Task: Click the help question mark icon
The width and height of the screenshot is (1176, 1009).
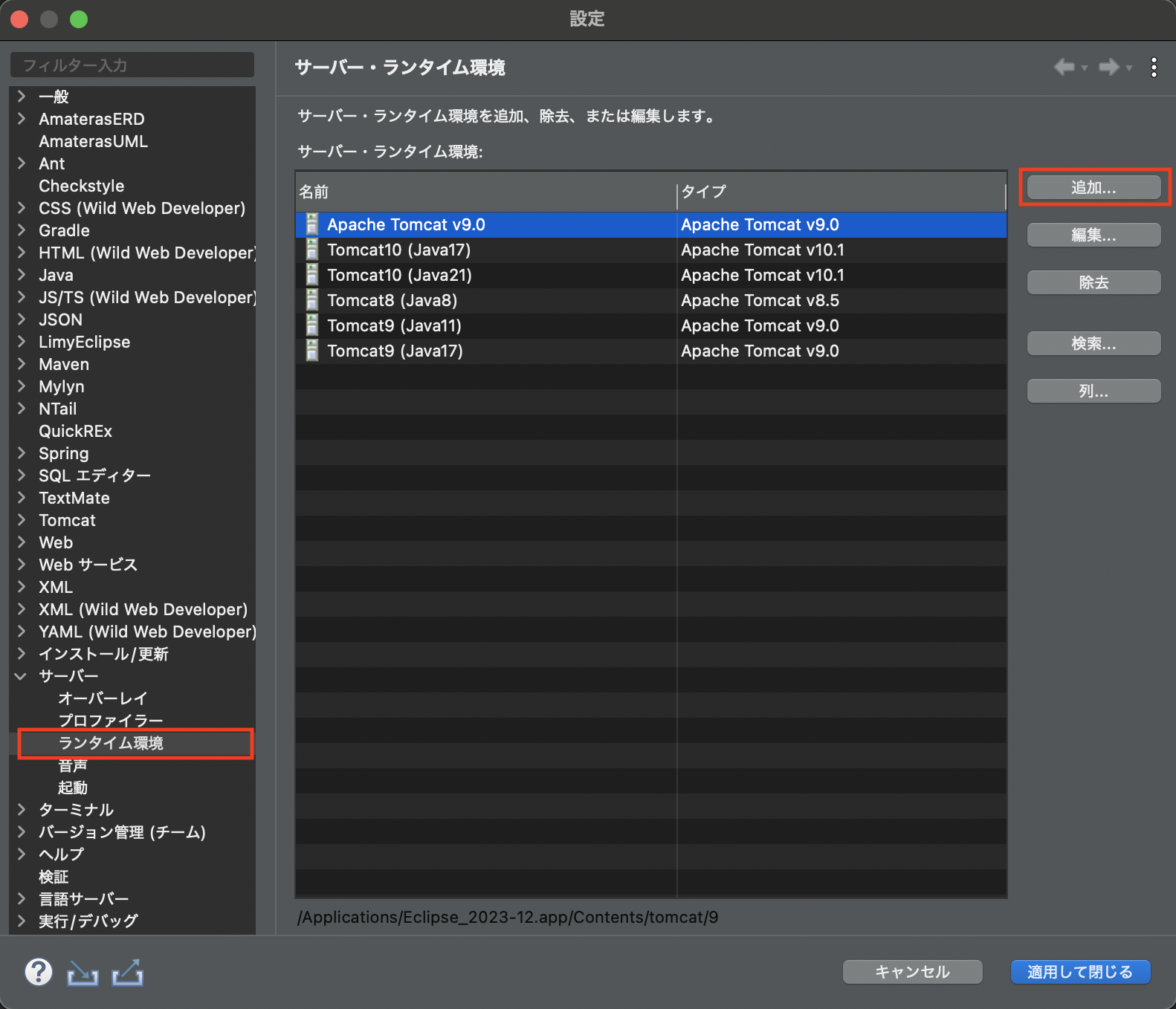Action: click(x=39, y=972)
